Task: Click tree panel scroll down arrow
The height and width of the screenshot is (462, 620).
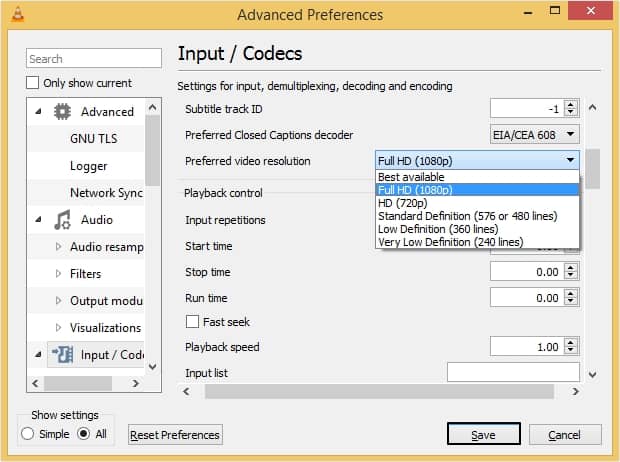Action: [x=152, y=367]
